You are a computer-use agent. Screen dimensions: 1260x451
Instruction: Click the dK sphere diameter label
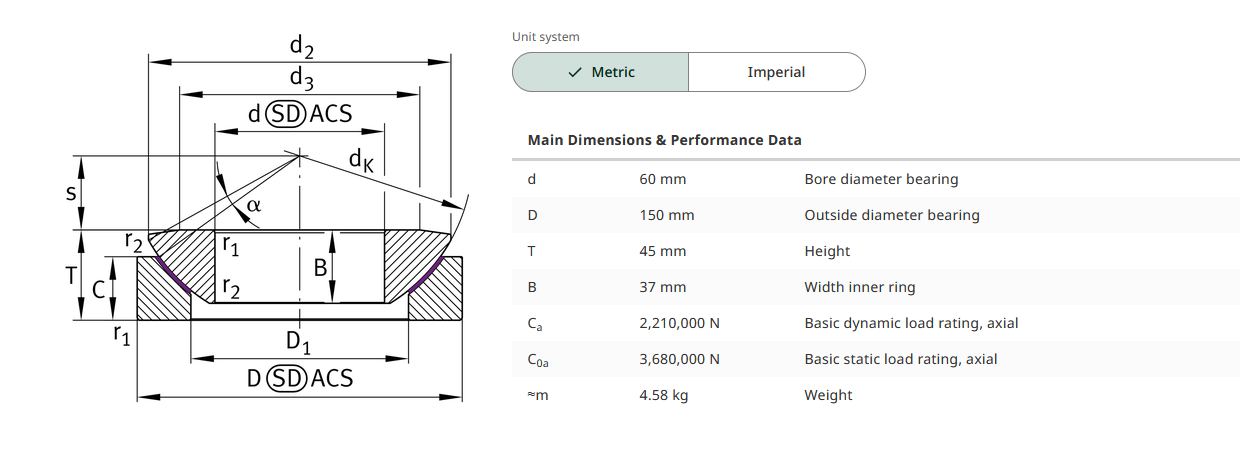click(x=361, y=160)
